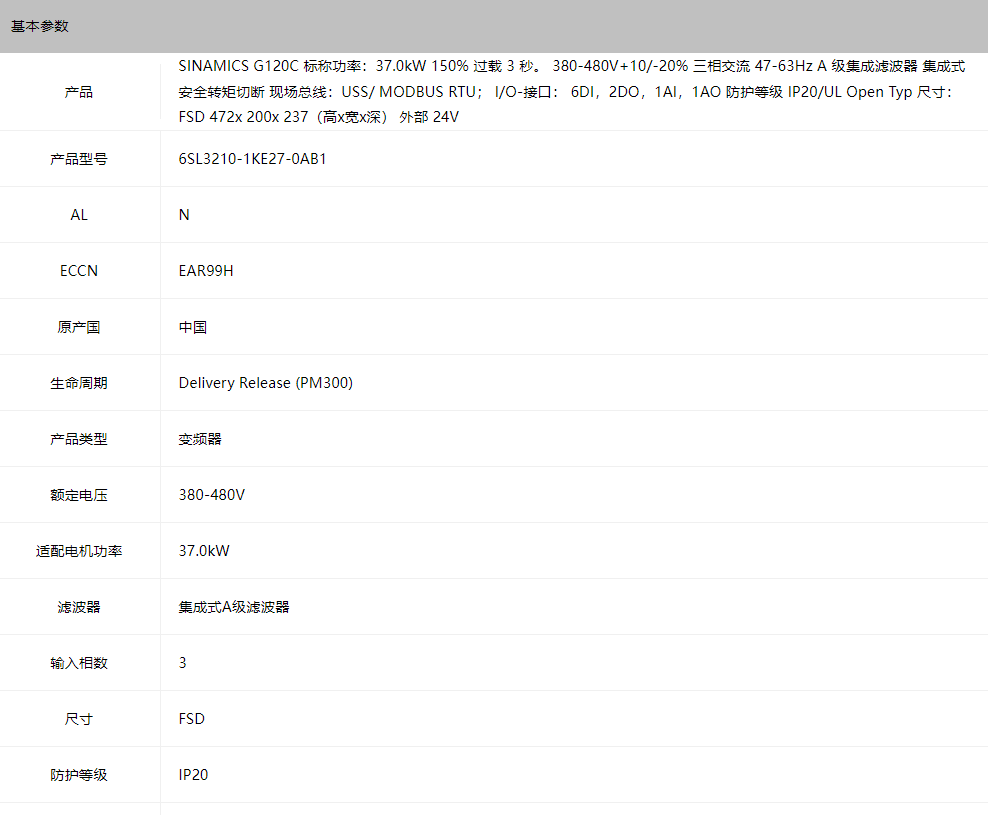Select the 生命周期 label
The width and height of the screenshot is (988, 815).
[79, 383]
